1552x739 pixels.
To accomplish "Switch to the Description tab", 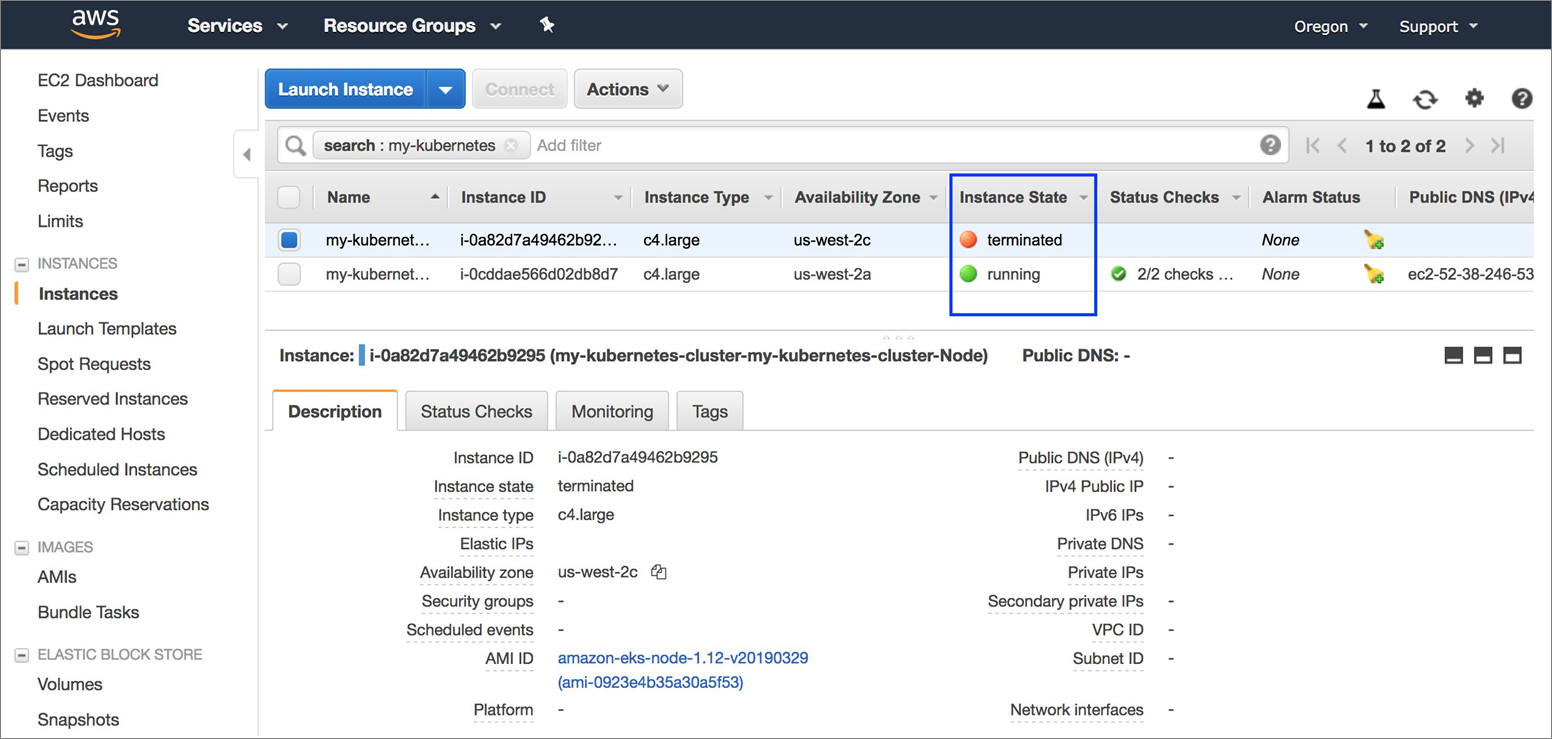I will pyautogui.click(x=335, y=411).
